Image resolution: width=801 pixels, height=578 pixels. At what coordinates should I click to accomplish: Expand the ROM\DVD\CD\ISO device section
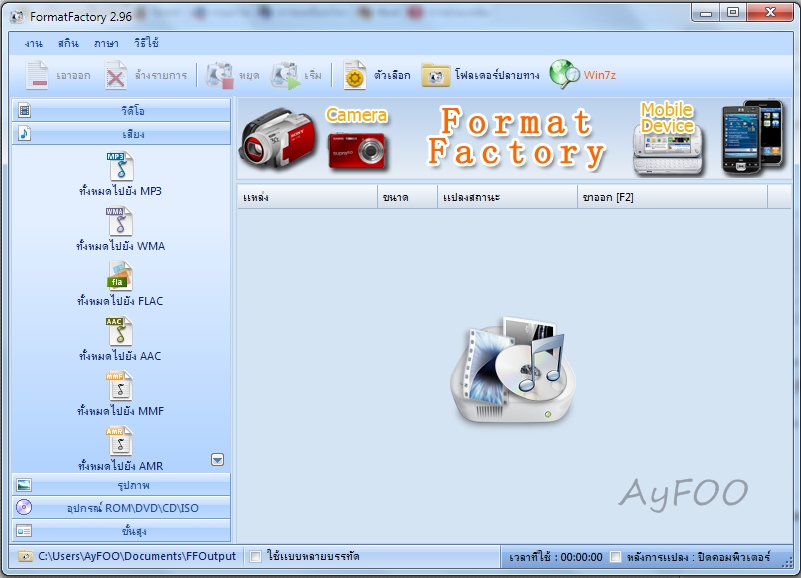click(x=122, y=508)
